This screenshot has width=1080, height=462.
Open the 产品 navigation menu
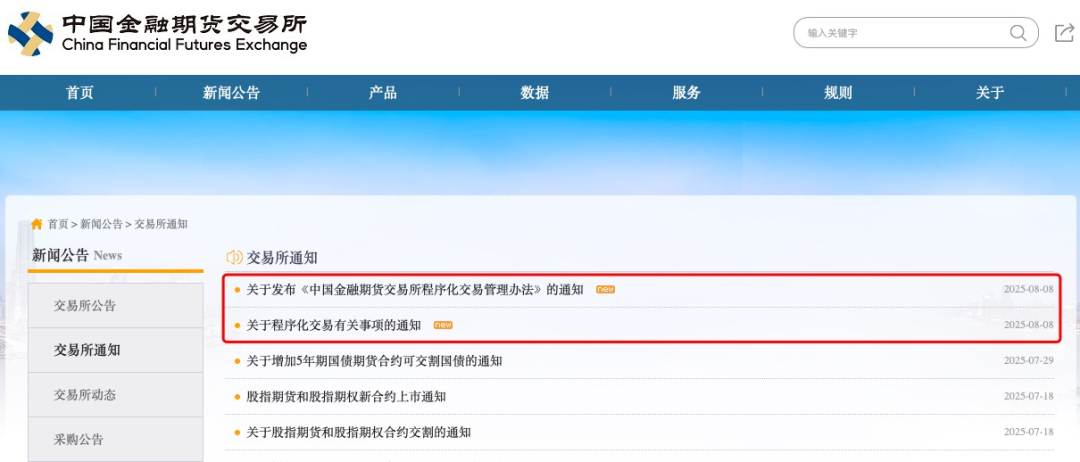(383, 92)
